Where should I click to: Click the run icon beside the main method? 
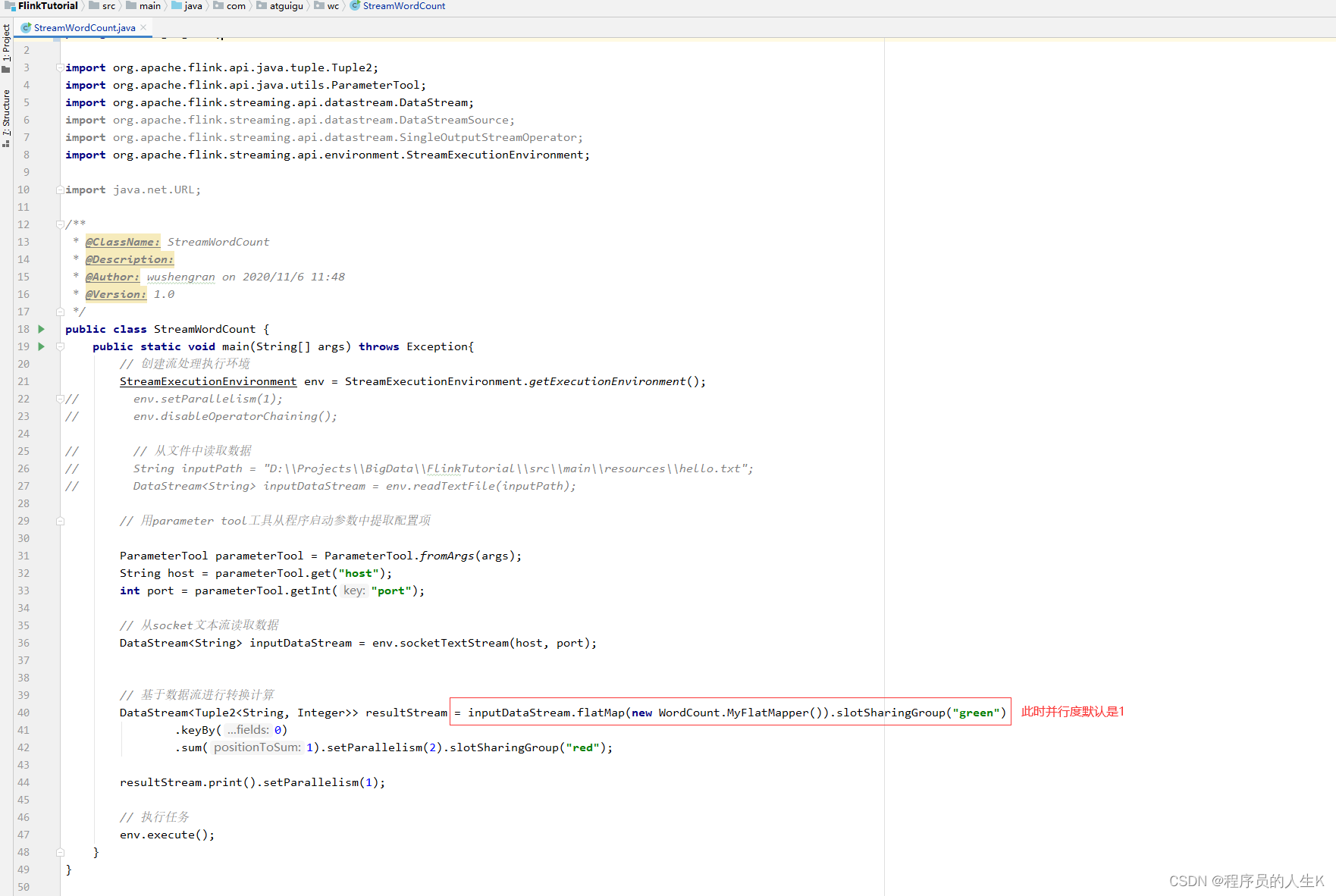(x=42, y=346)
